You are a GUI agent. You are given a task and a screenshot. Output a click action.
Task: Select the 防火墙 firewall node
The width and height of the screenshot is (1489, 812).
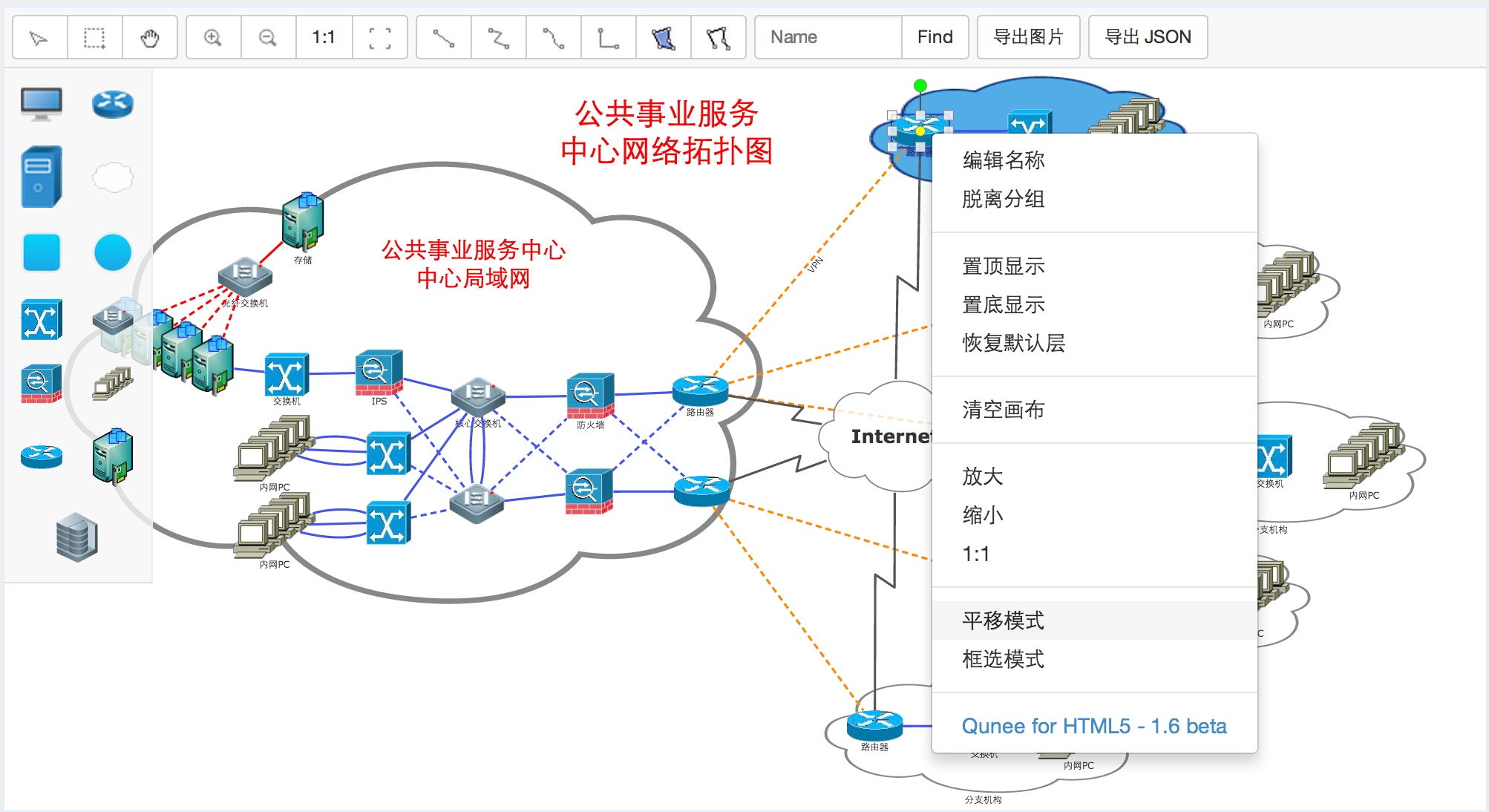point(590,396)
